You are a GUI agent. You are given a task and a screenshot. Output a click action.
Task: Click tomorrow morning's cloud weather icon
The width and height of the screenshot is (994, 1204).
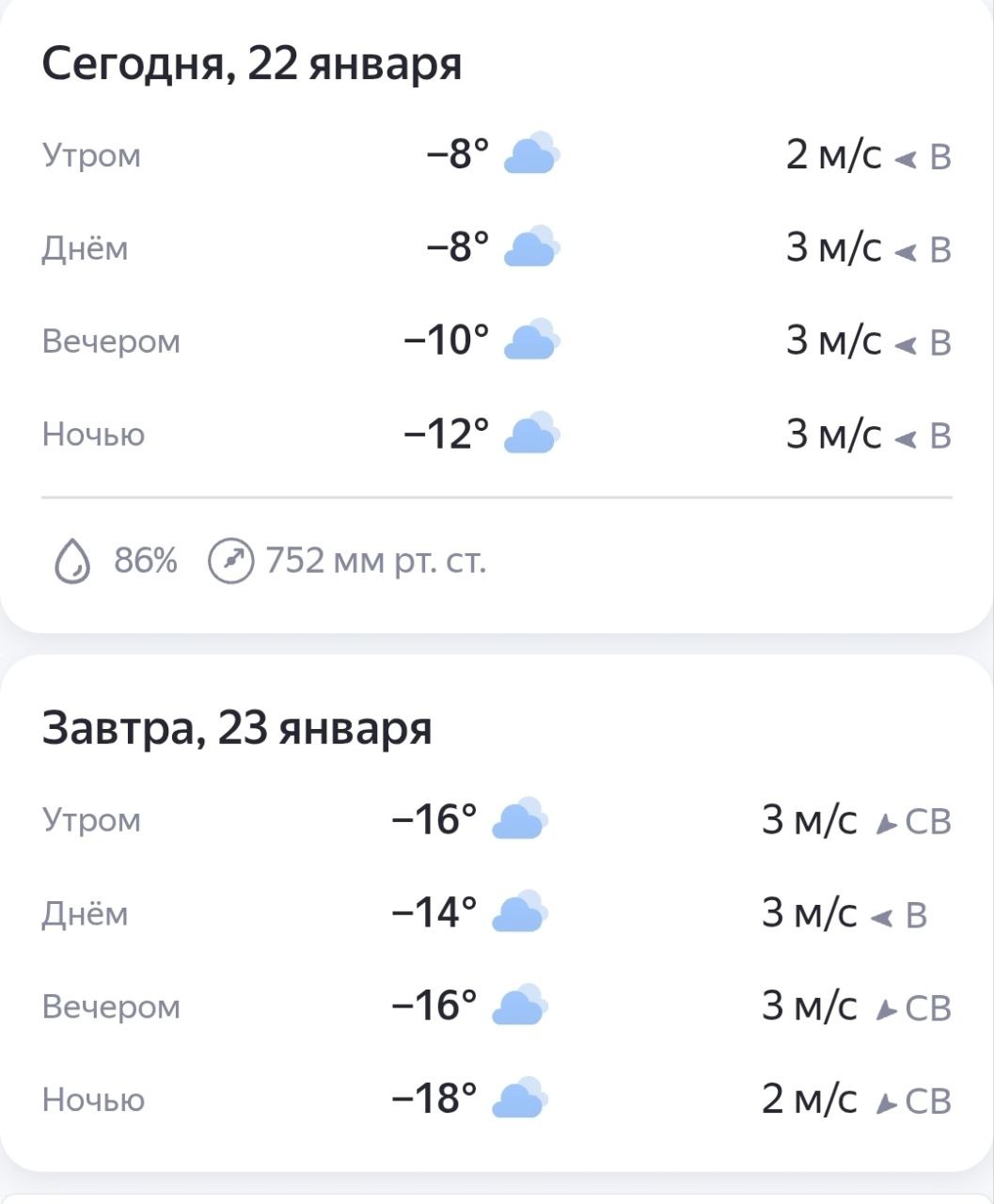tap(519, 819)
